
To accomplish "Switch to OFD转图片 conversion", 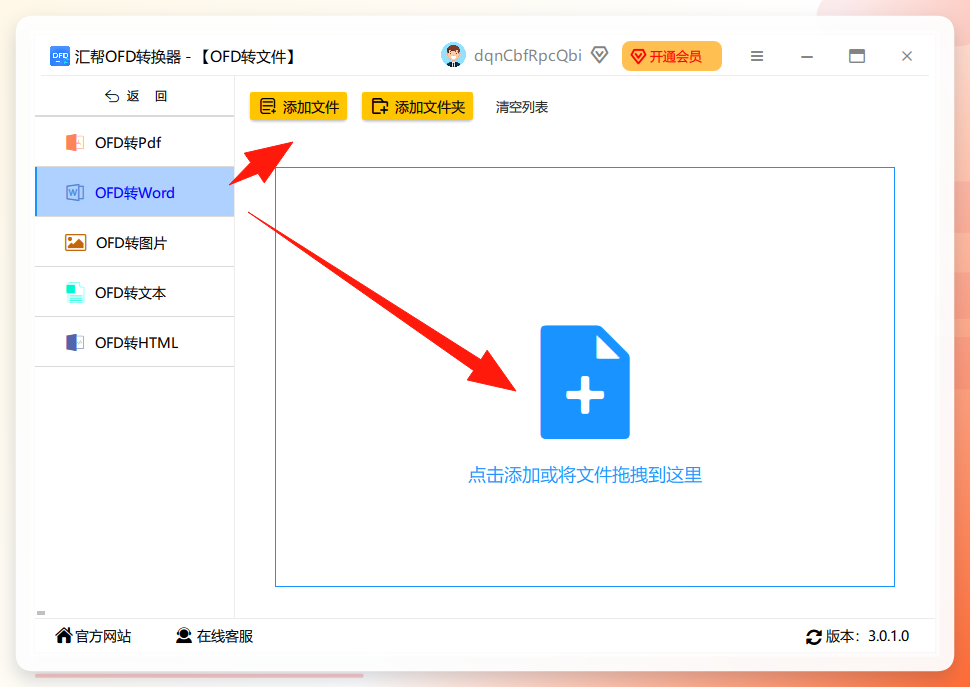I will pyautogui.click(x=134, y=242).
